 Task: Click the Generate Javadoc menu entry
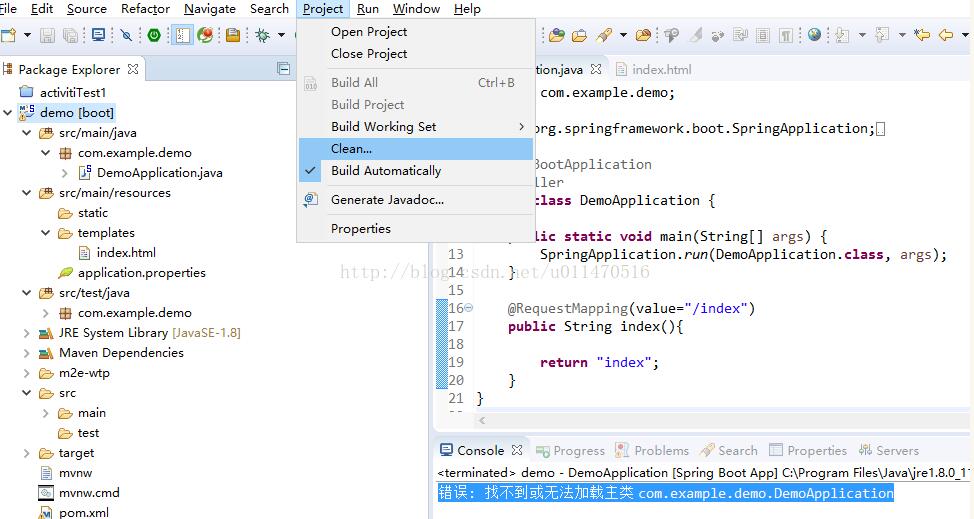pos(387,200)
